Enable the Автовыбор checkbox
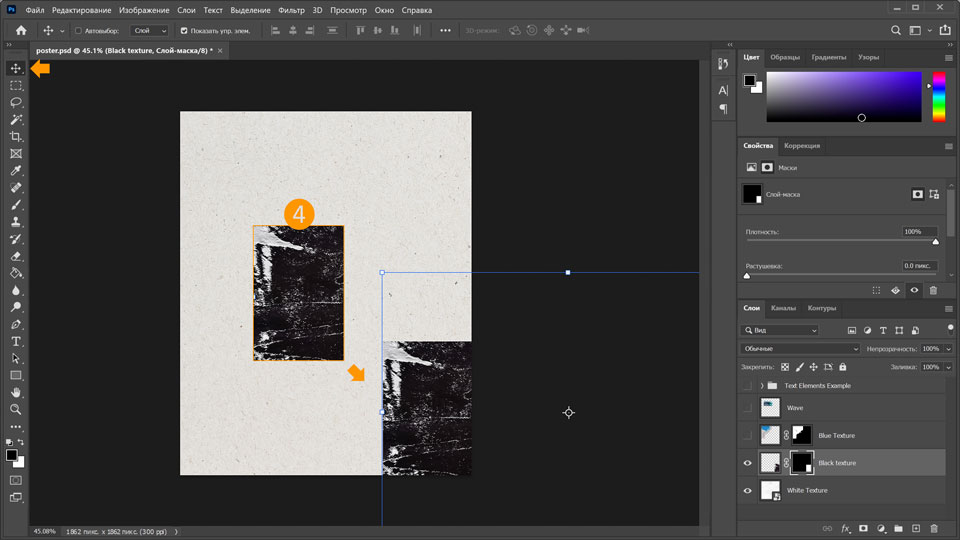The width and height of the screenshot is (960, 540). 79,31
